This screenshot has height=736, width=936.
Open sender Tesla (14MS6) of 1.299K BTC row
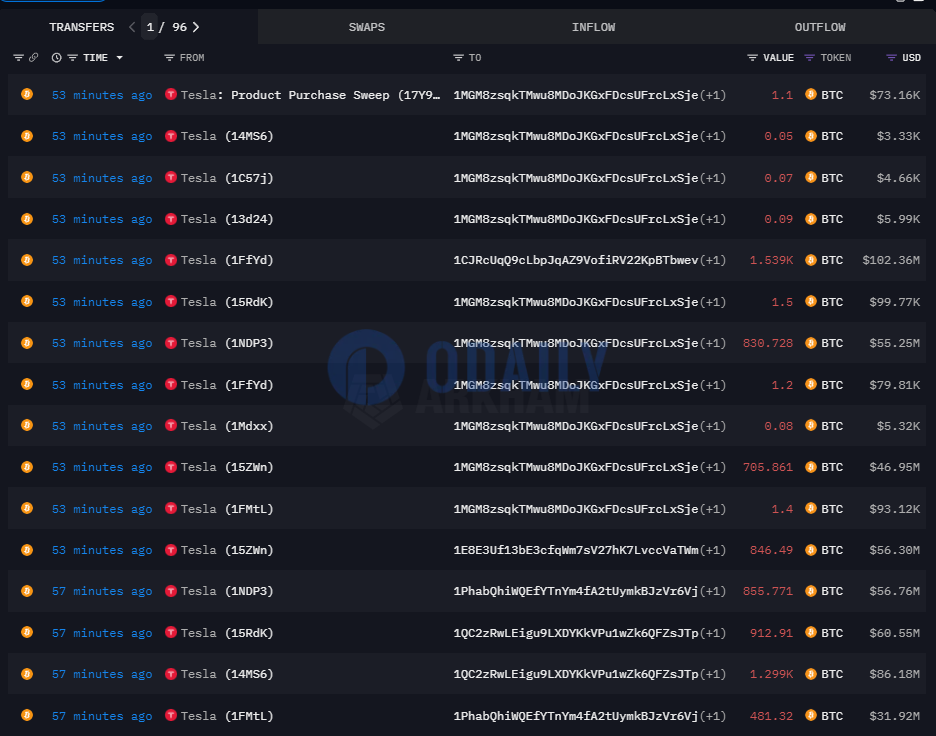227,675
